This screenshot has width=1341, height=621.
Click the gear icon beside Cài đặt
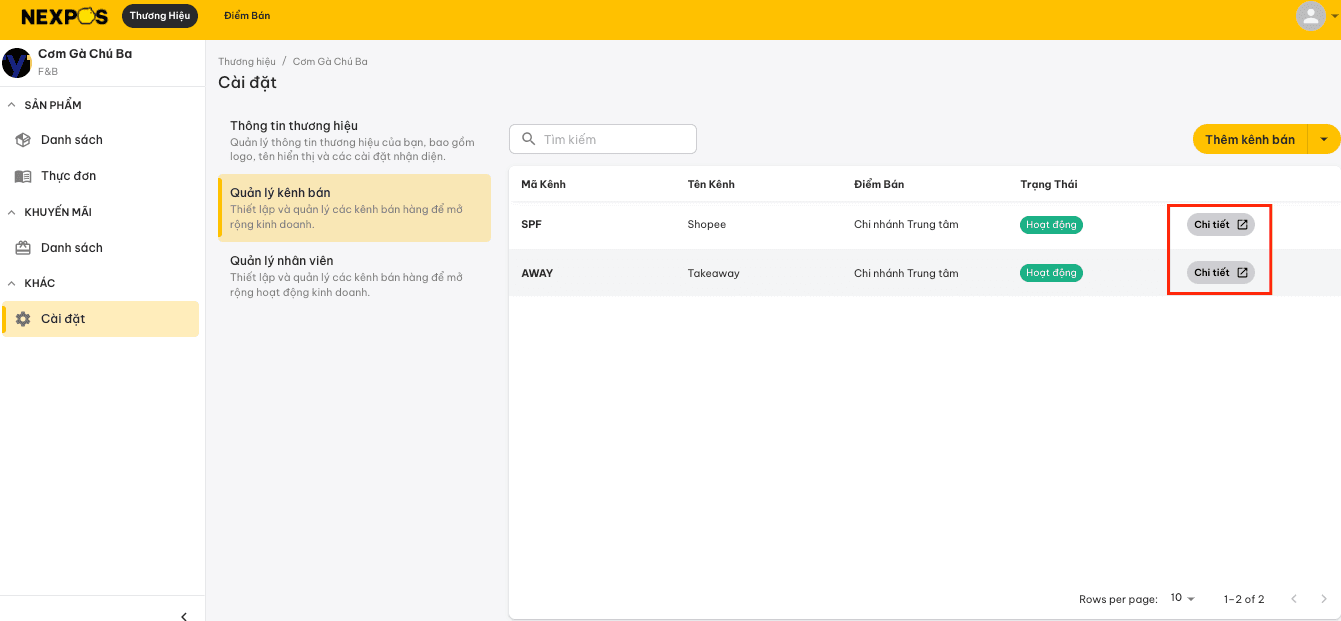(23, 319)
